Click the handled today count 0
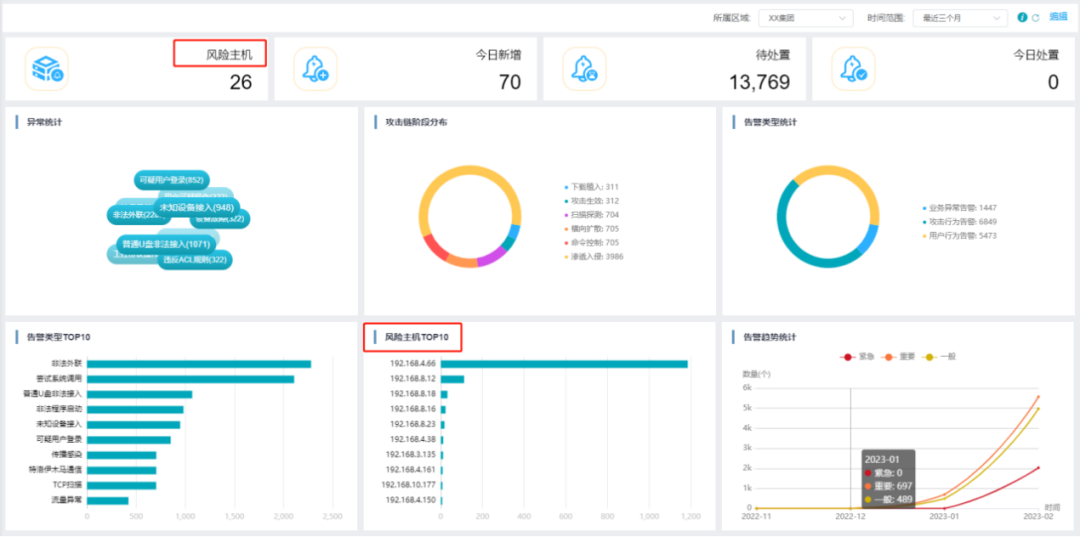1080x537 pixels. pyautogui.click(x=1053, y=83)
